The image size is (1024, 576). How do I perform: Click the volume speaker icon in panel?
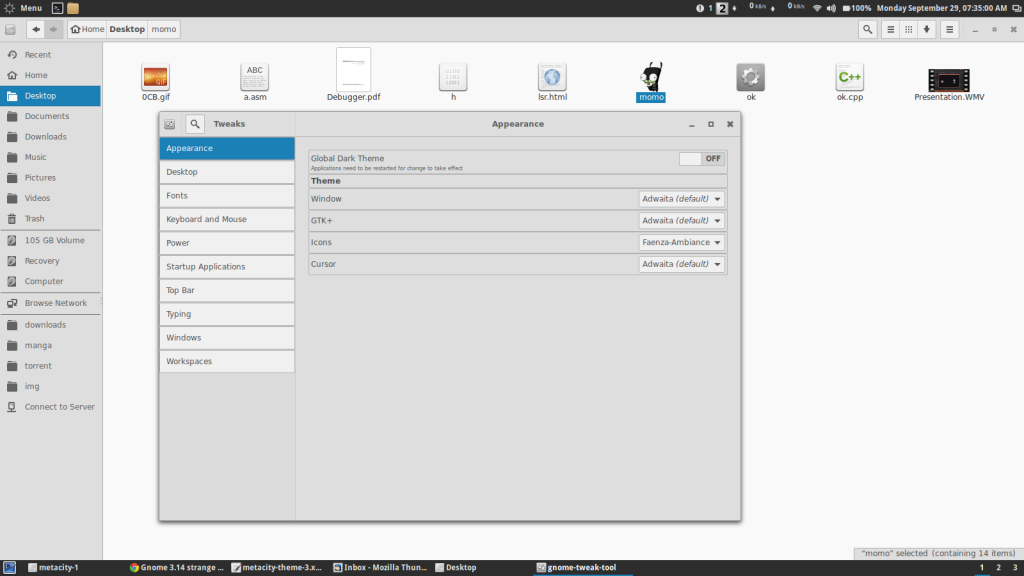[x=832, y=8]
